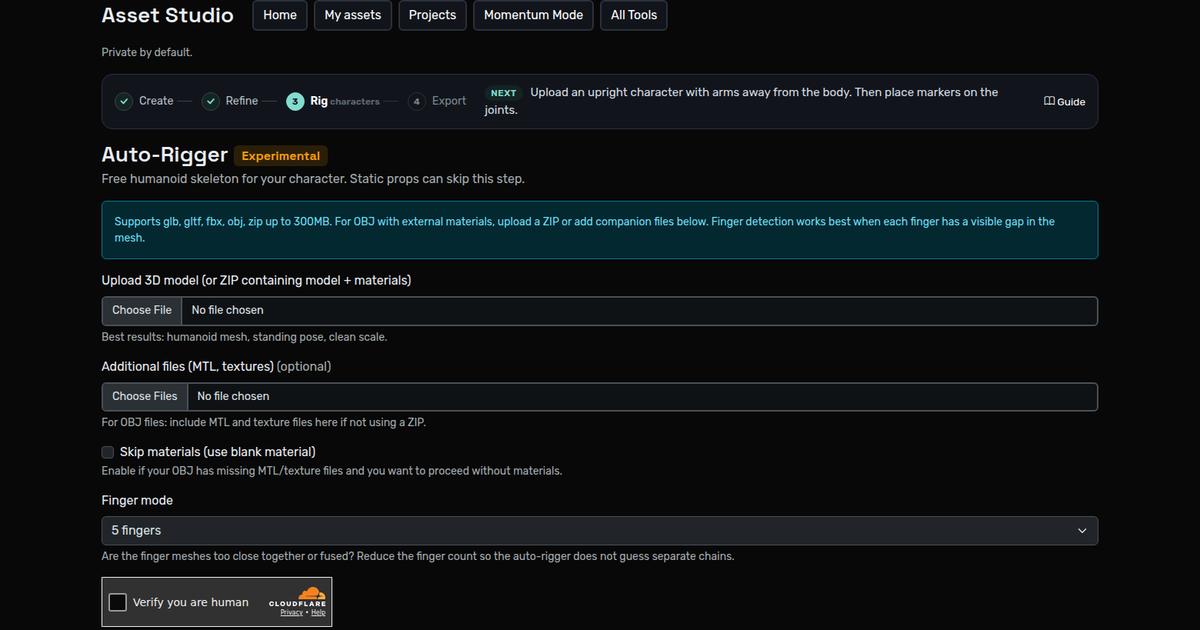Click the NEXT label badge
The width and height of the screenshot is (1200, 630).
click(x=504, y=93)
